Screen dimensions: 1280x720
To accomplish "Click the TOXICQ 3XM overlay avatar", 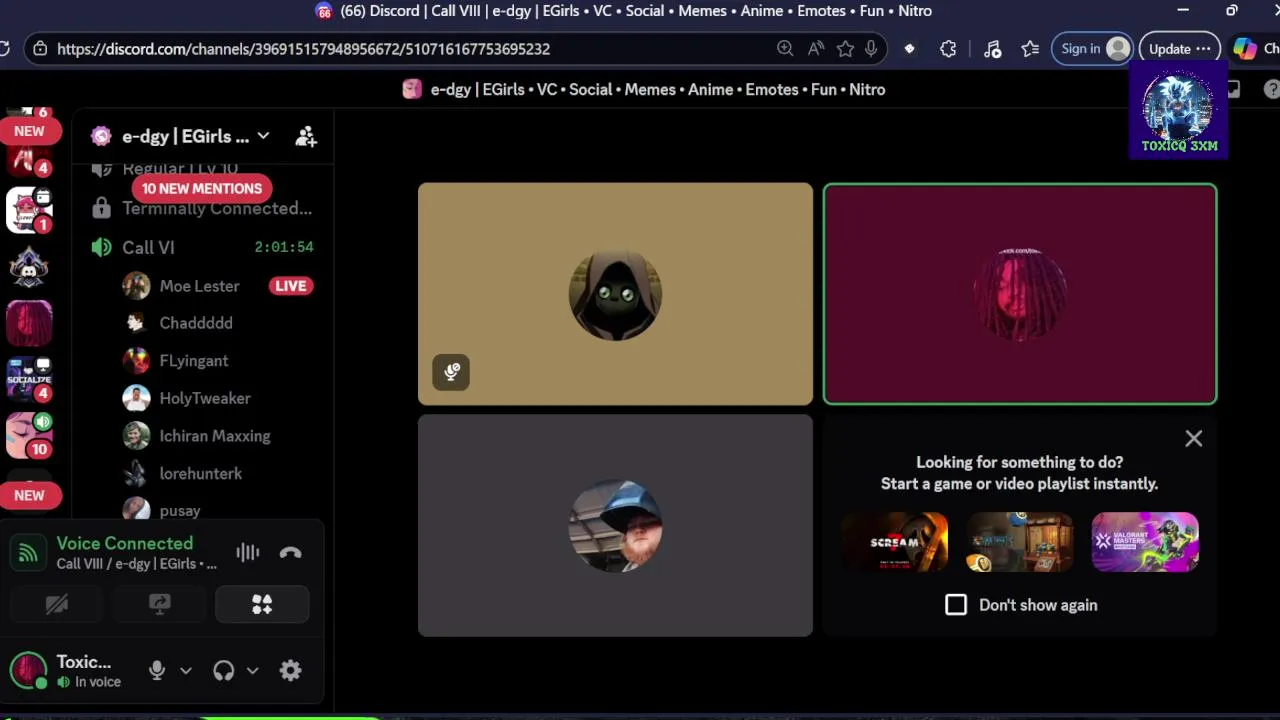I will [1179, 112].
